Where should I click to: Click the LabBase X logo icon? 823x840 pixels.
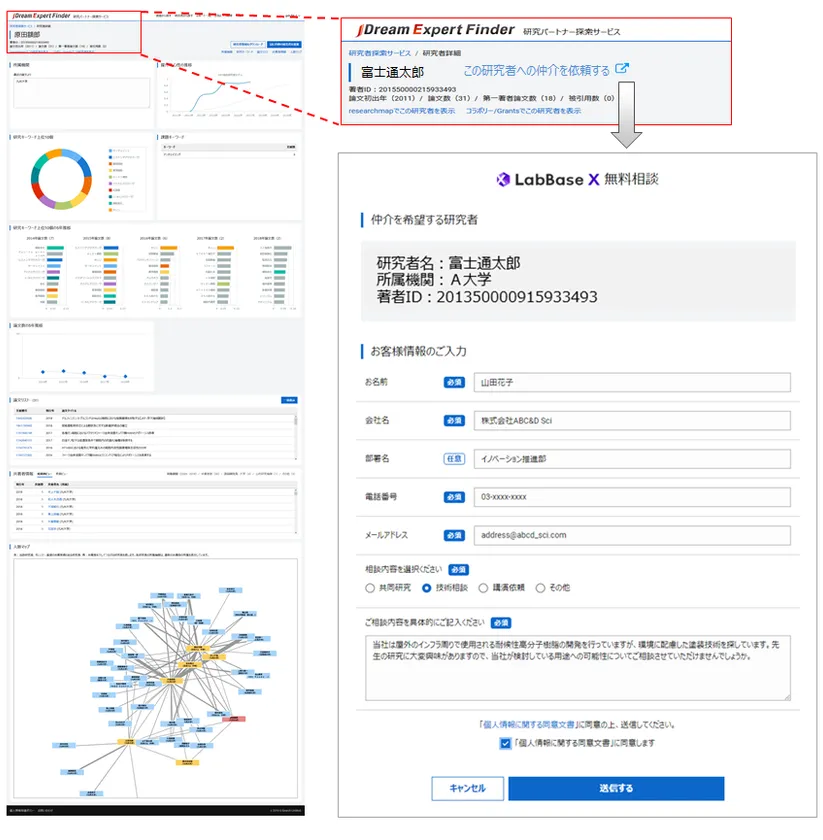tap(503, 179)
